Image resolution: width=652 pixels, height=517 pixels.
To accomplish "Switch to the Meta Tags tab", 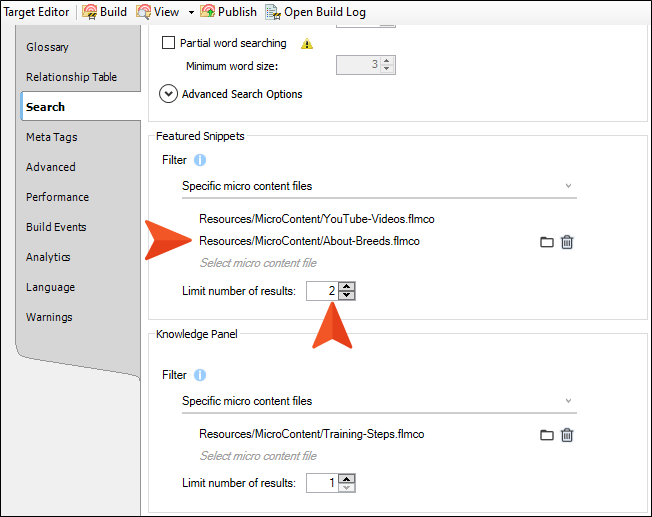I will tap(52, 137).
